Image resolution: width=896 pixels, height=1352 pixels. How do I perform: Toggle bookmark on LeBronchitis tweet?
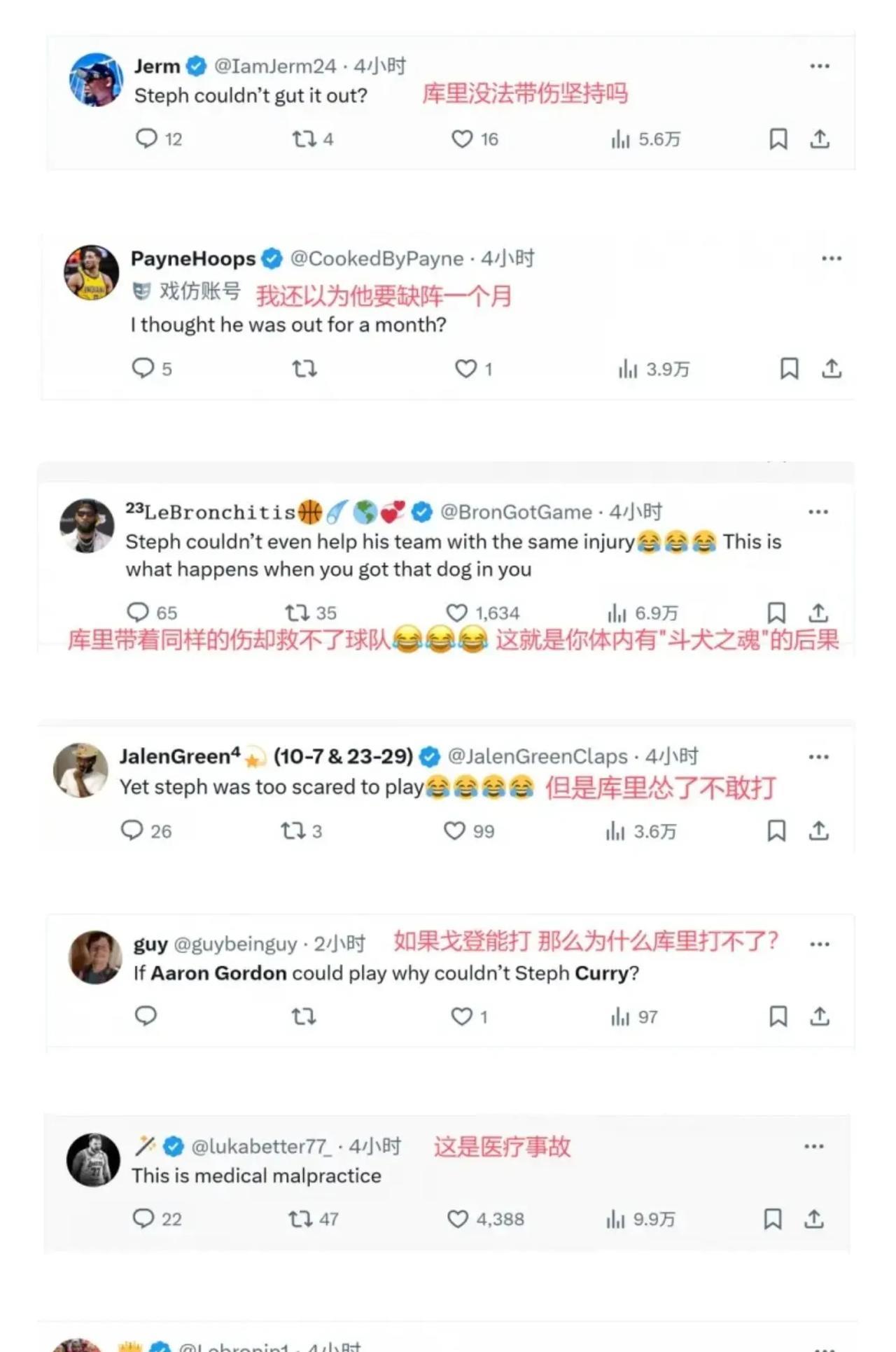pos(776,613)
